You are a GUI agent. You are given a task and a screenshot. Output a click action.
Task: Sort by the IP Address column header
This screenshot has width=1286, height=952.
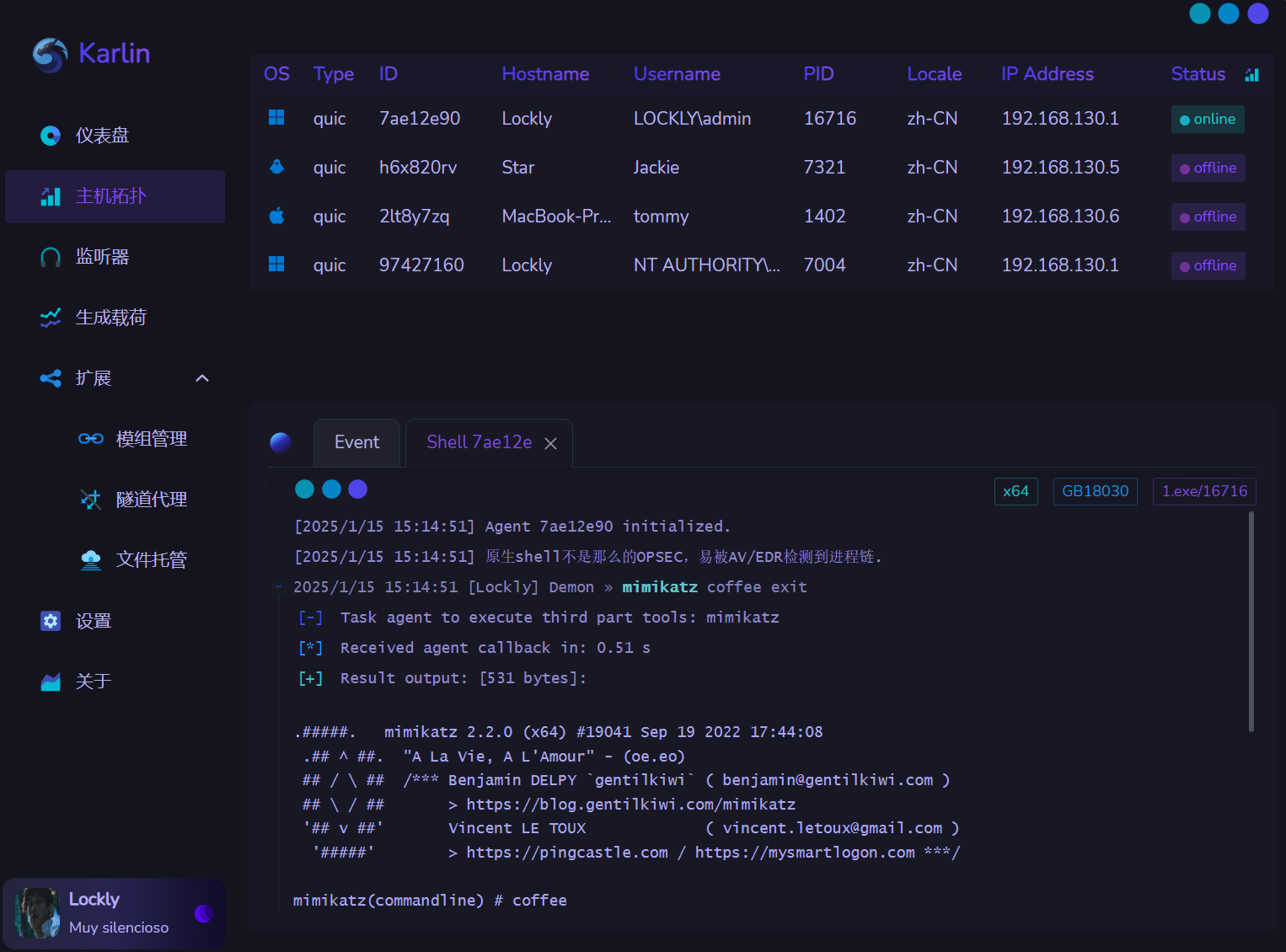click(x=1048, y=74)
